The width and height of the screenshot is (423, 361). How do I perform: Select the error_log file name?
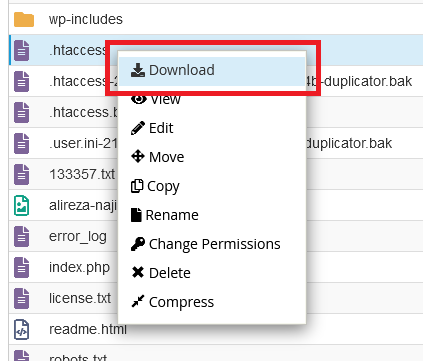pos(78,237)
